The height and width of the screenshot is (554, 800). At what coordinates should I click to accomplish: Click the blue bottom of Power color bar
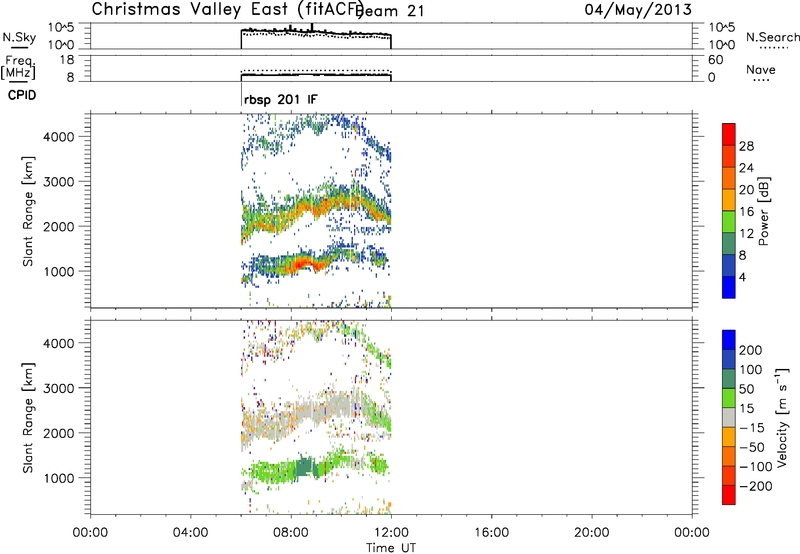[729, 287]
